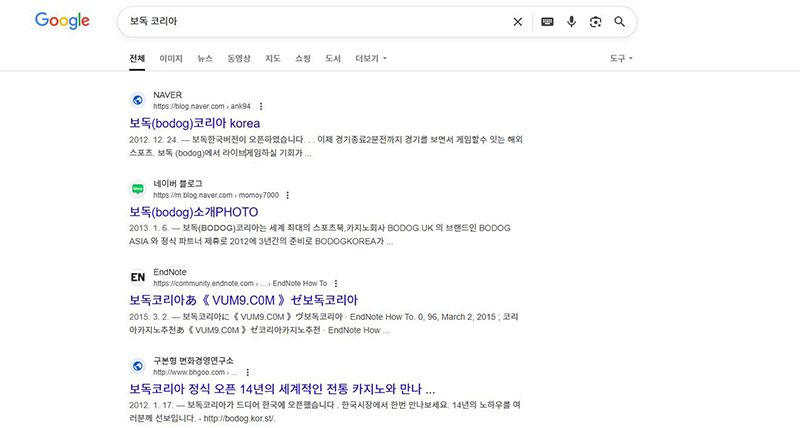This screenshot has height=428, width=800.
Task: Select the 전체 tab
Action: (137, 58)
